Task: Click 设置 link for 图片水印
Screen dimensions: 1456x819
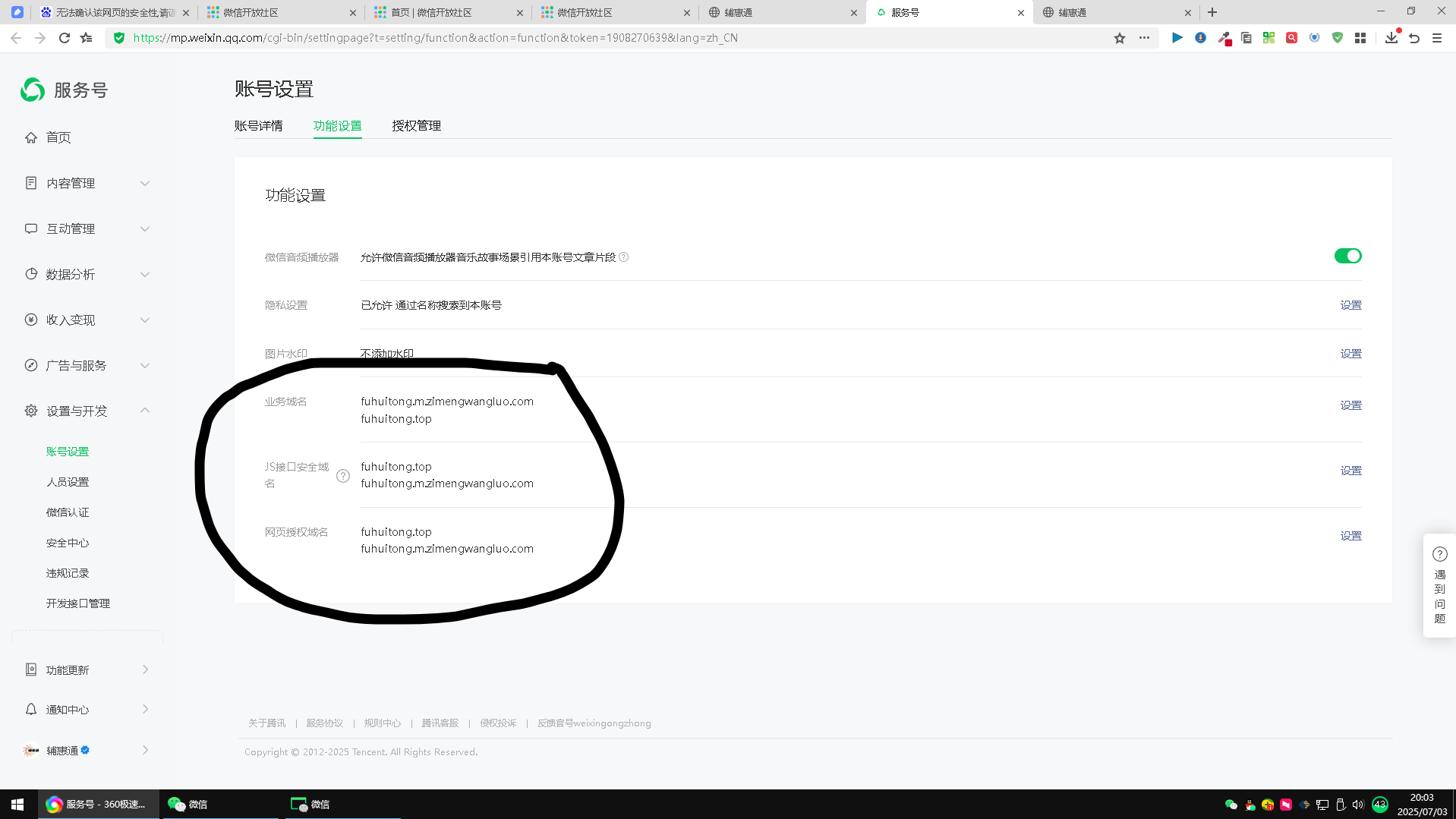Action: [1351, 354]
